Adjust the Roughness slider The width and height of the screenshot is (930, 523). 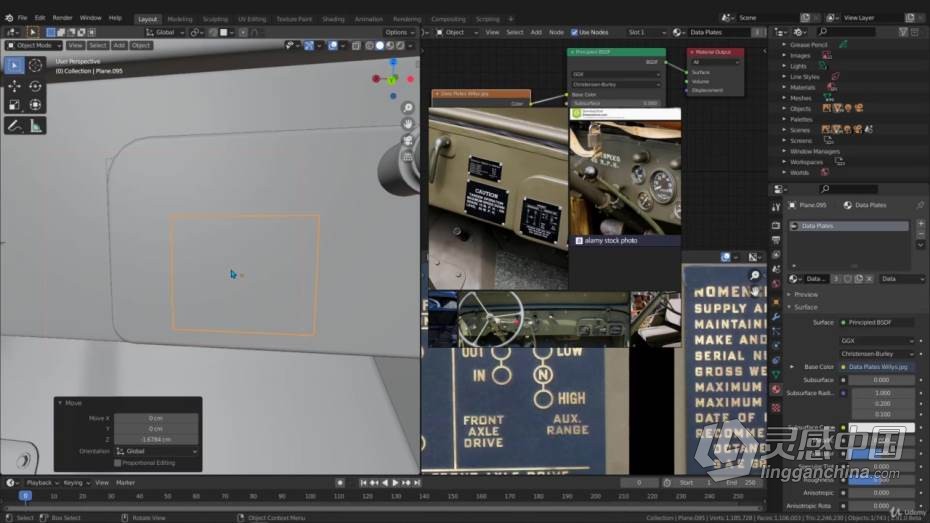pyautogui.click(x=881, y=480)
